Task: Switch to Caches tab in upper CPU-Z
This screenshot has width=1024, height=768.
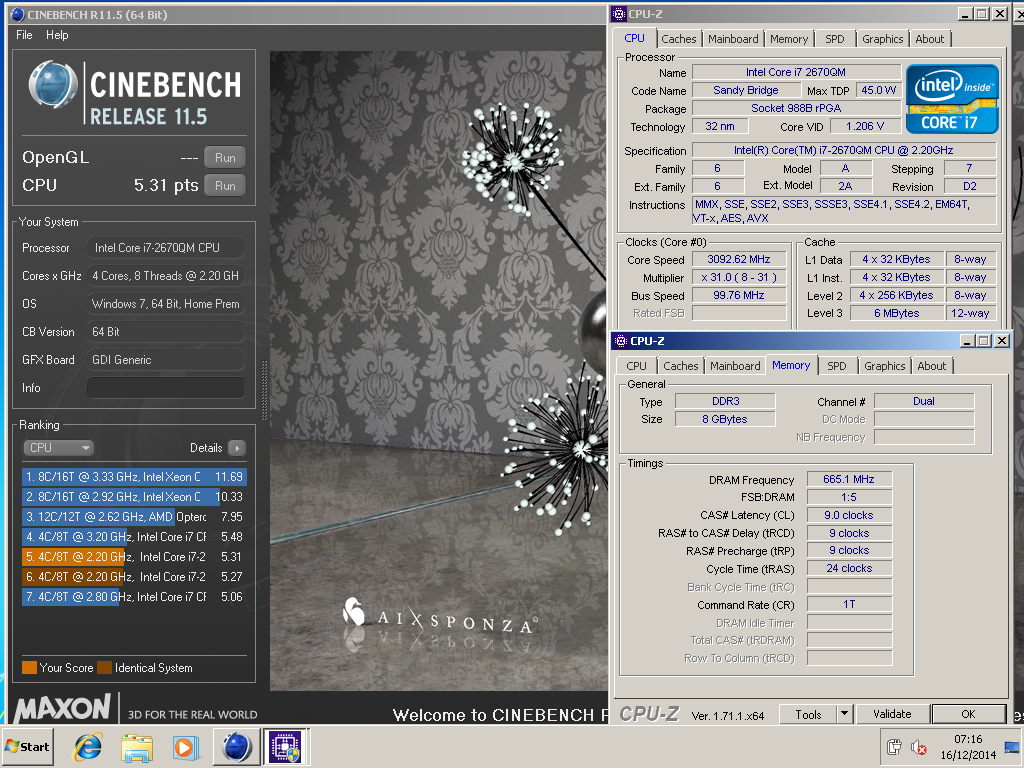Action: [679, 39]
